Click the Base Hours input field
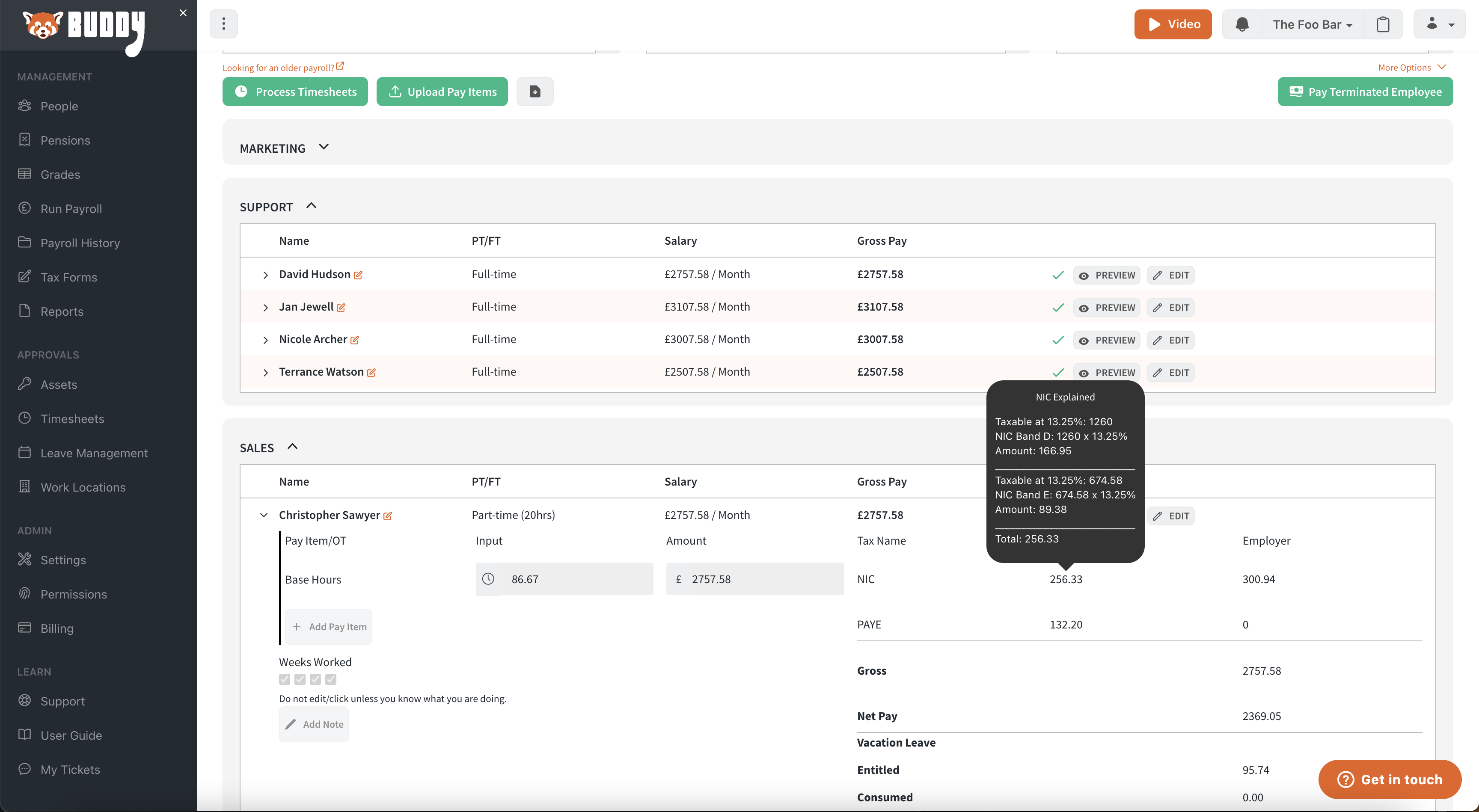 pos(564,579)
